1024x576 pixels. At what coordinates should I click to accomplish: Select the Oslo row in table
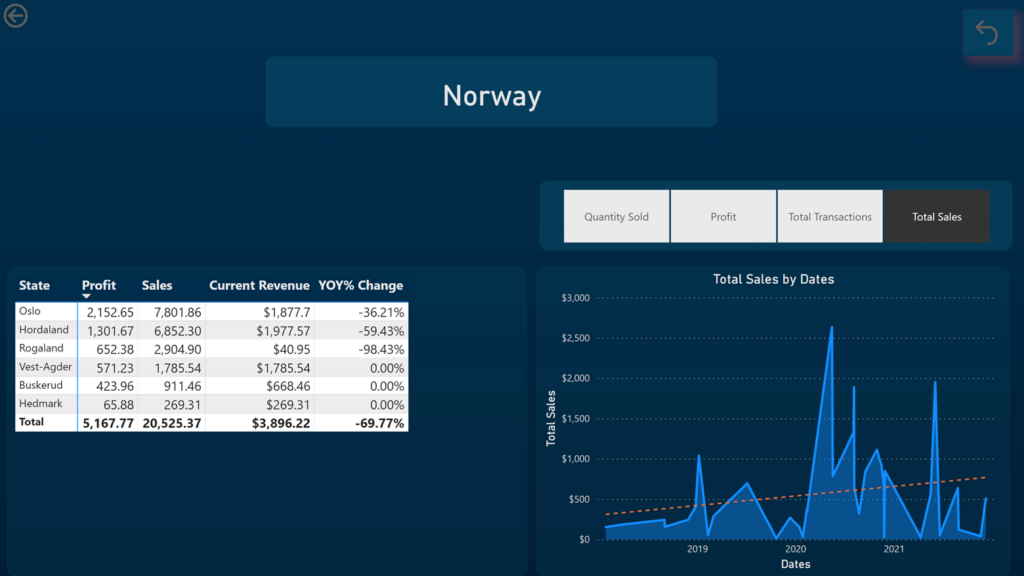[30, 311]
